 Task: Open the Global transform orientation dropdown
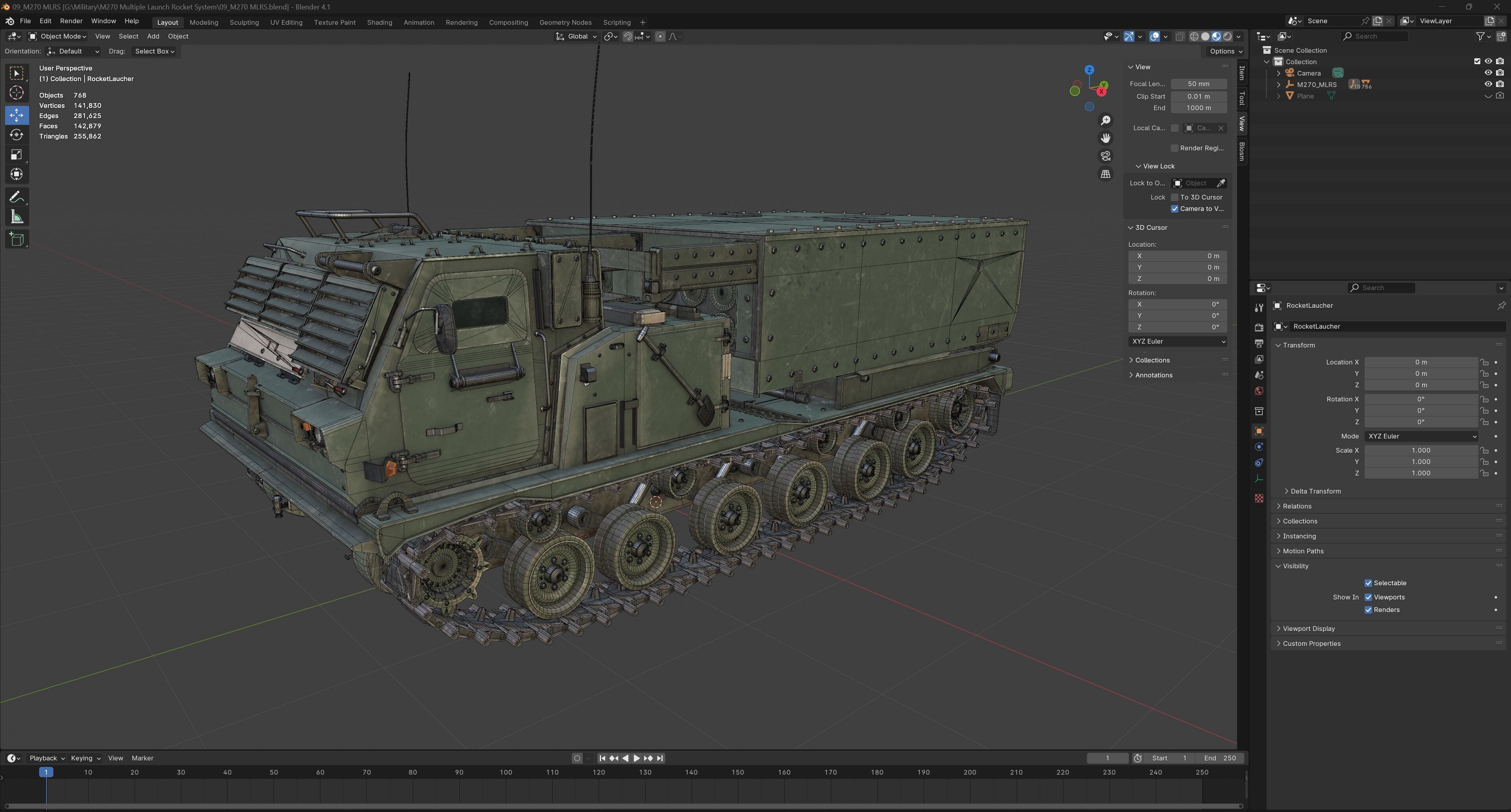576,36
